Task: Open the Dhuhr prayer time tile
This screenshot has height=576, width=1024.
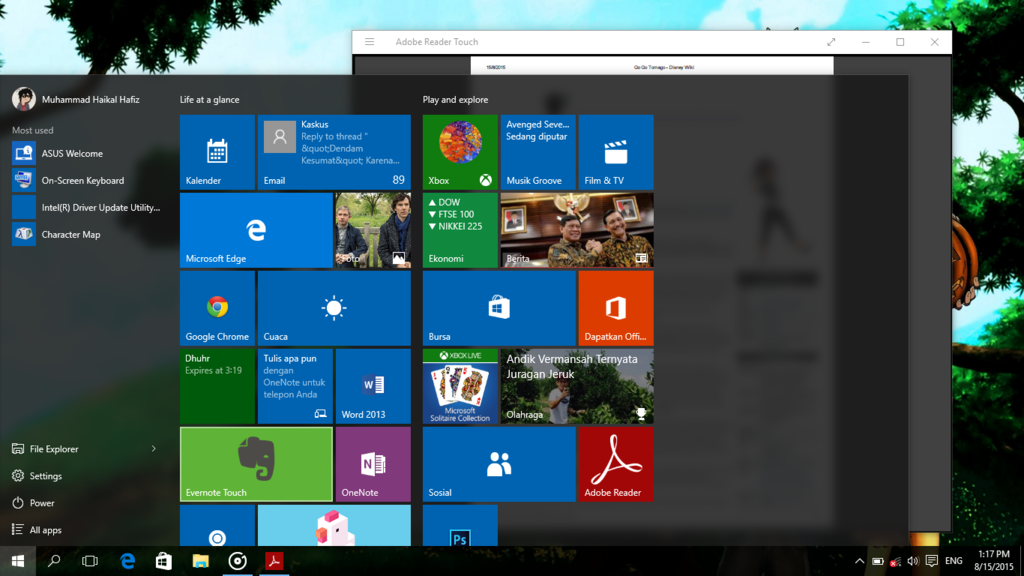Action: [x=217, y=386]
